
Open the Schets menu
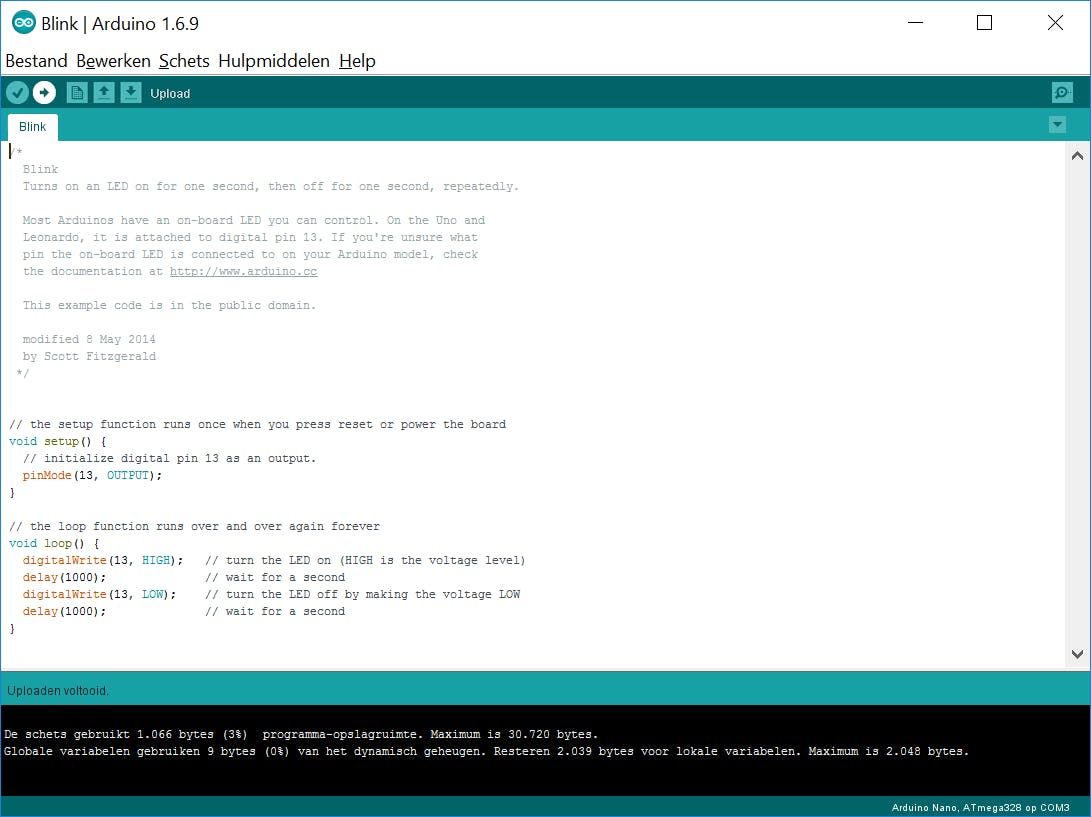coord(184,61)
